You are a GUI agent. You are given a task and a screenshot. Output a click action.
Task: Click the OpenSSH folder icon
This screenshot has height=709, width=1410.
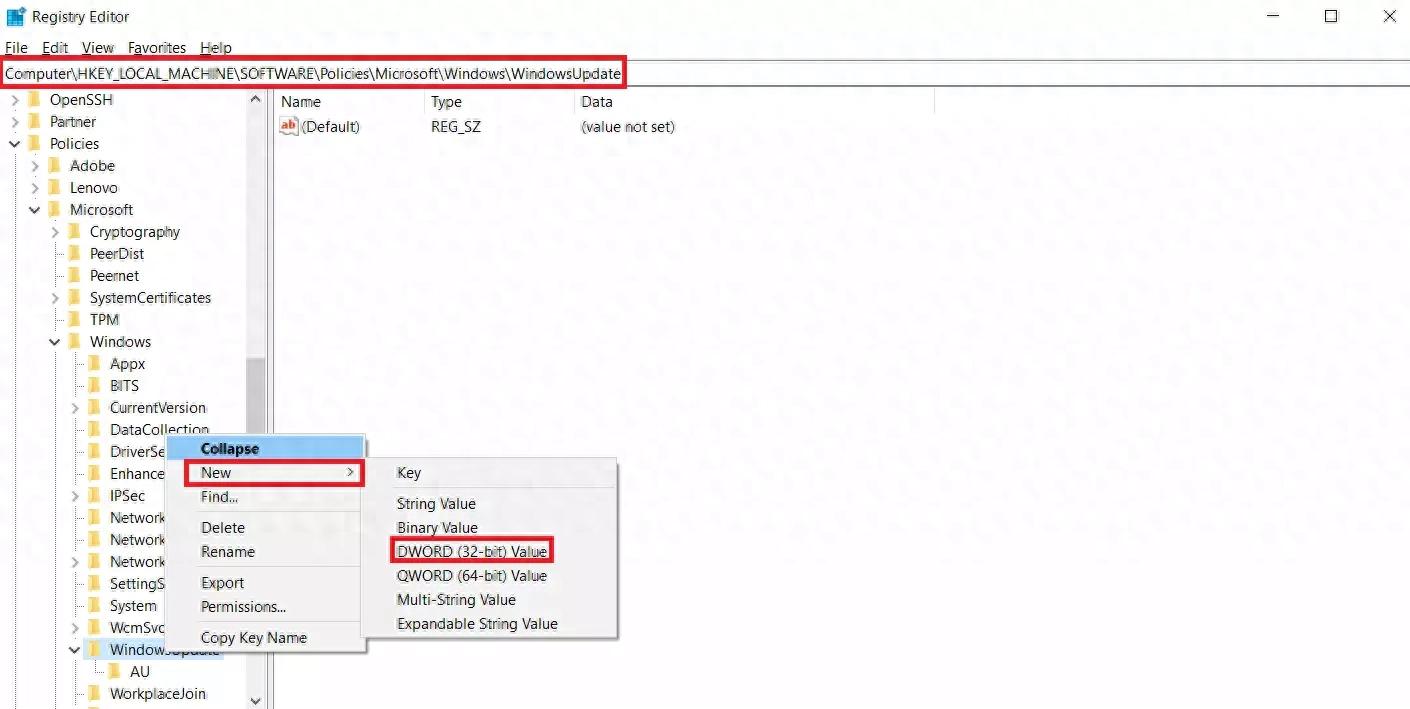pyautogui.click(x=35, y=99)
